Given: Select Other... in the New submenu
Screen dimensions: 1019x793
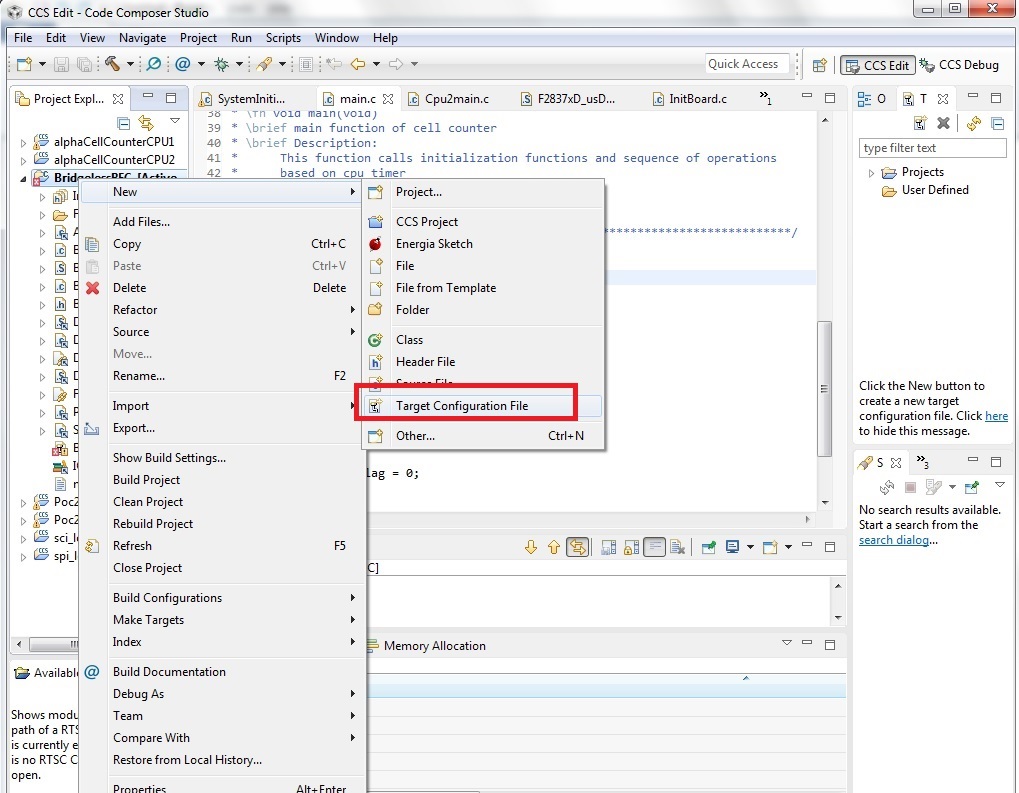Looking at the screenshot, I should [483, 436].
